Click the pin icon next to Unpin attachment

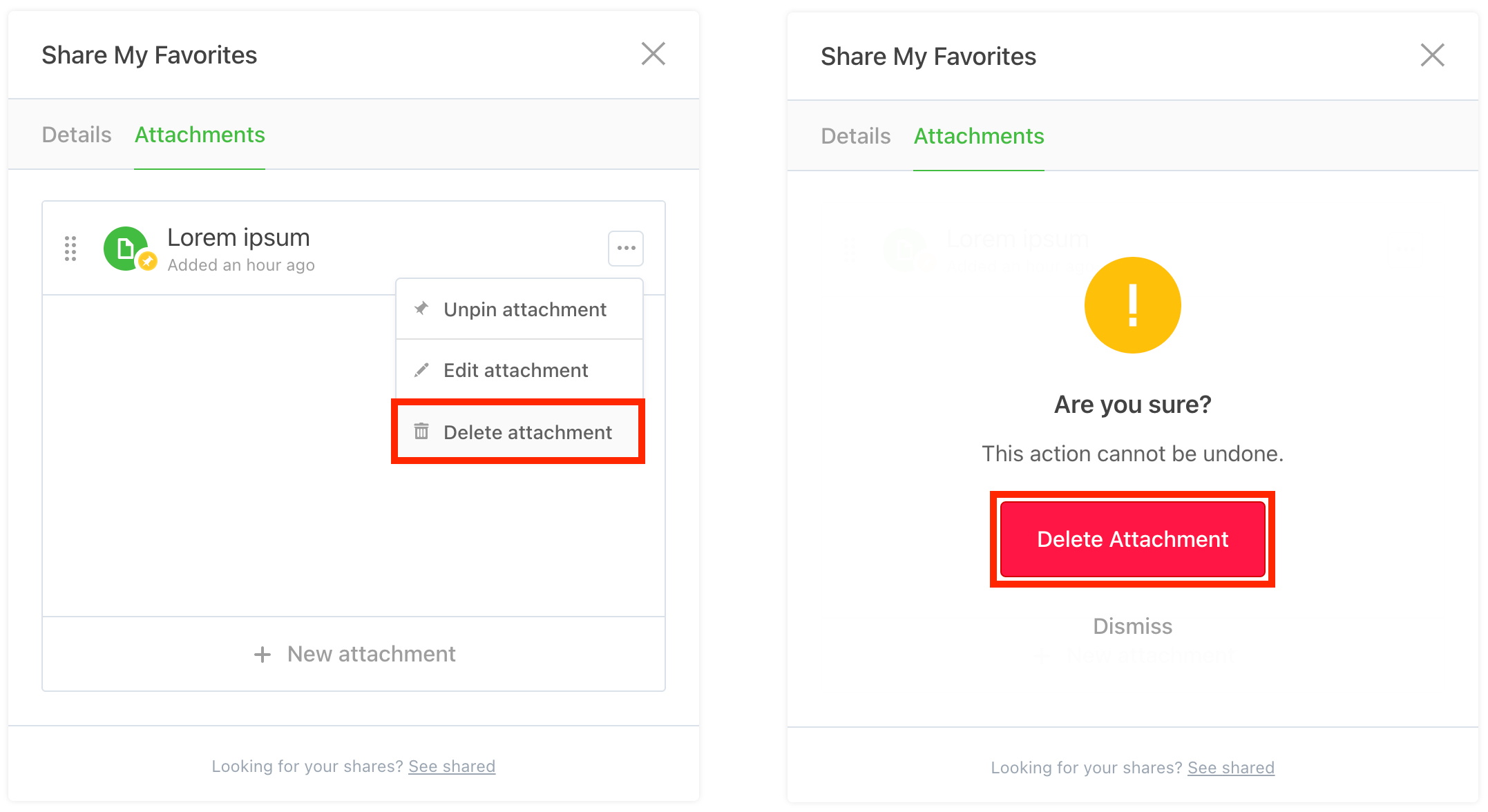pos(421,309)
